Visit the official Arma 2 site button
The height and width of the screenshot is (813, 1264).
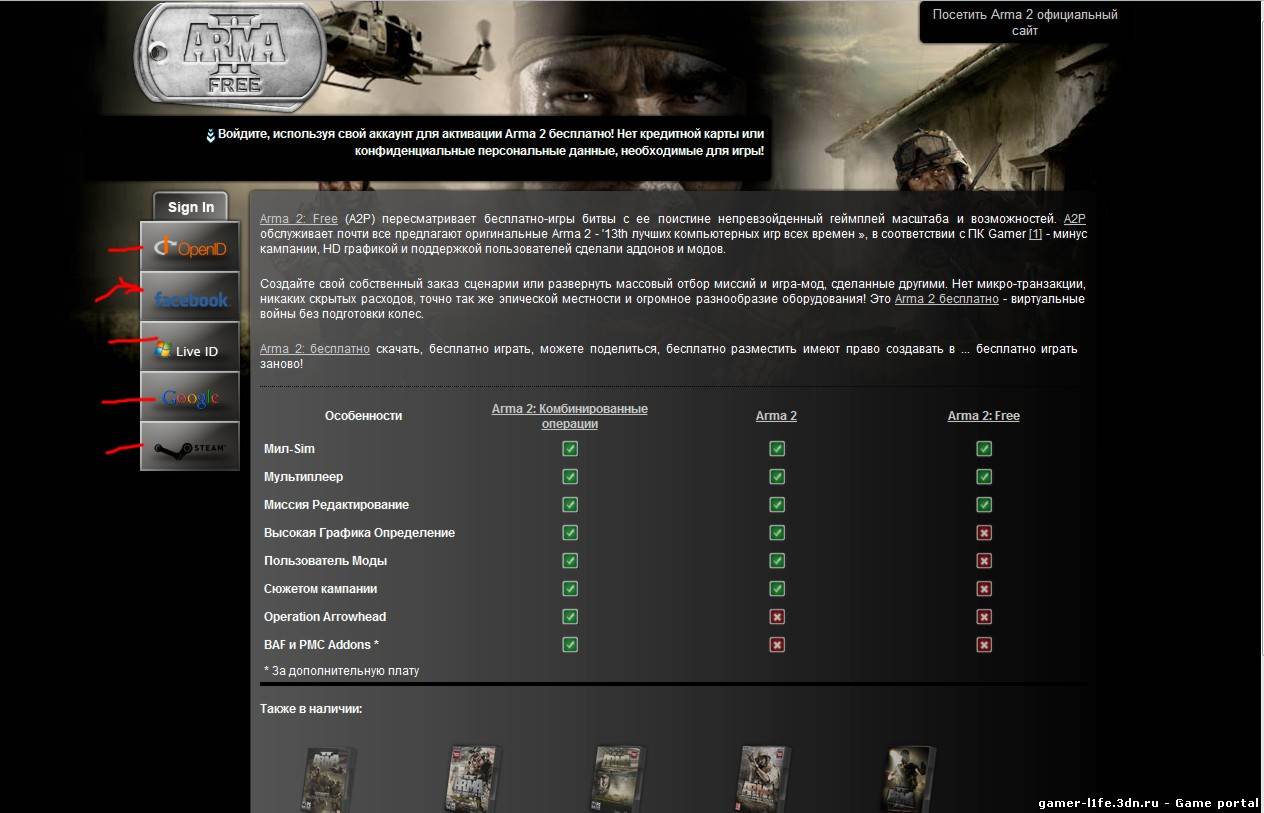[1025, 22]
